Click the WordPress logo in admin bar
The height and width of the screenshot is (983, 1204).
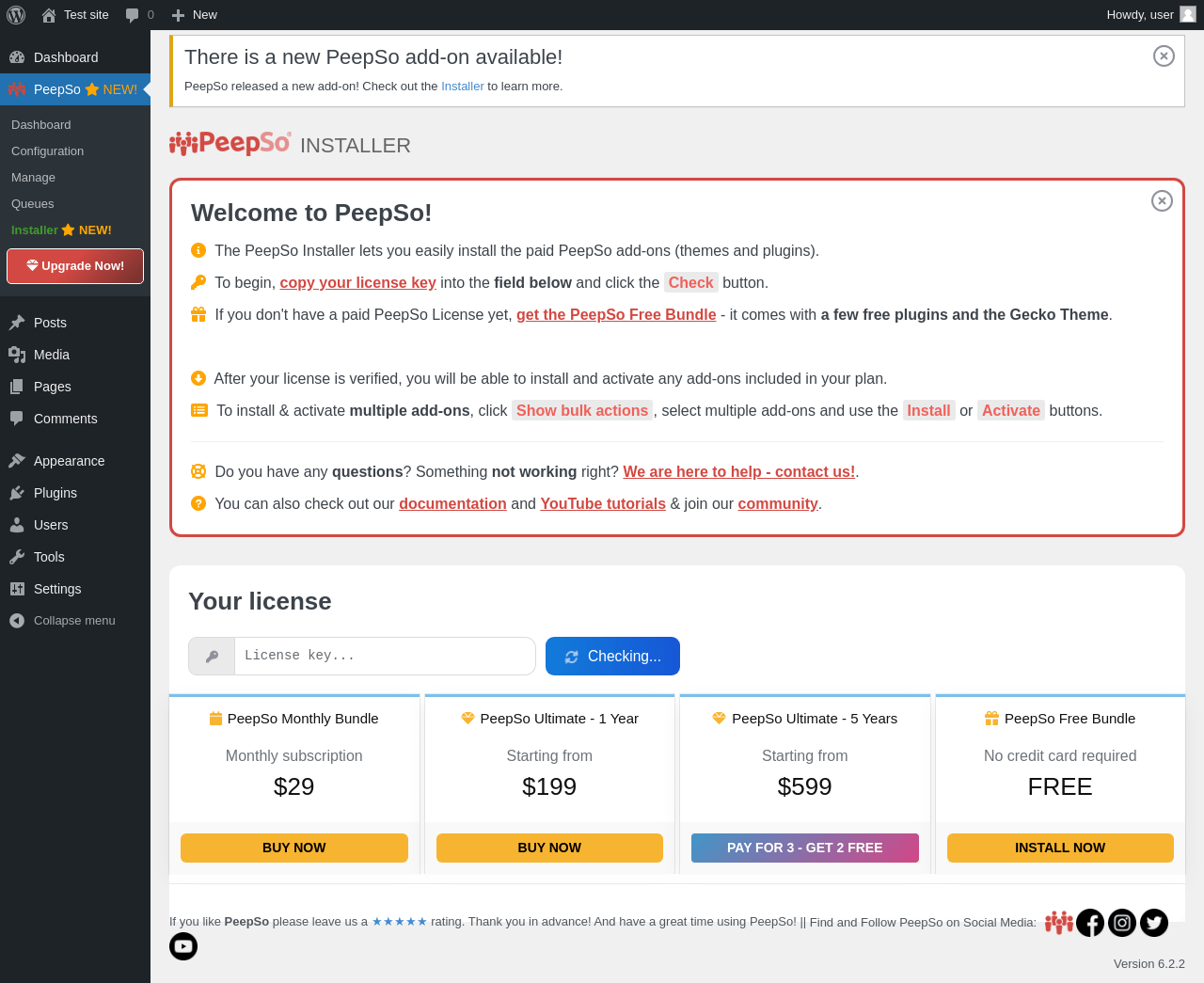[16, 14]
